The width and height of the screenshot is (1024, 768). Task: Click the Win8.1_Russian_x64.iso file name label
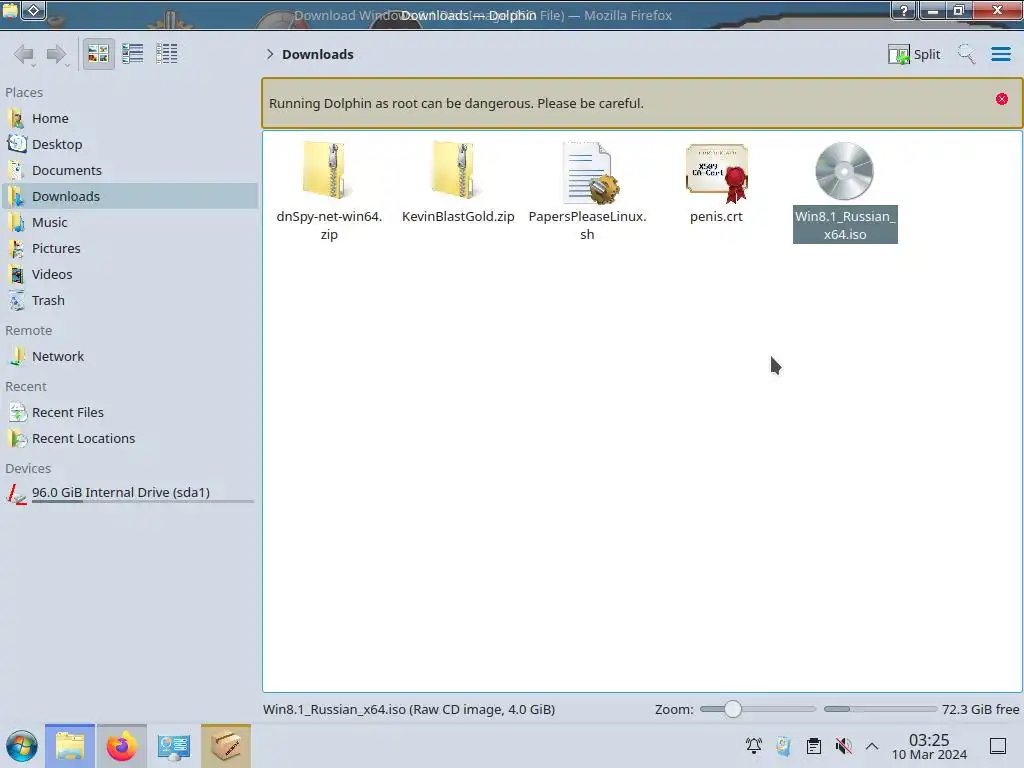(x=845, y=225)
